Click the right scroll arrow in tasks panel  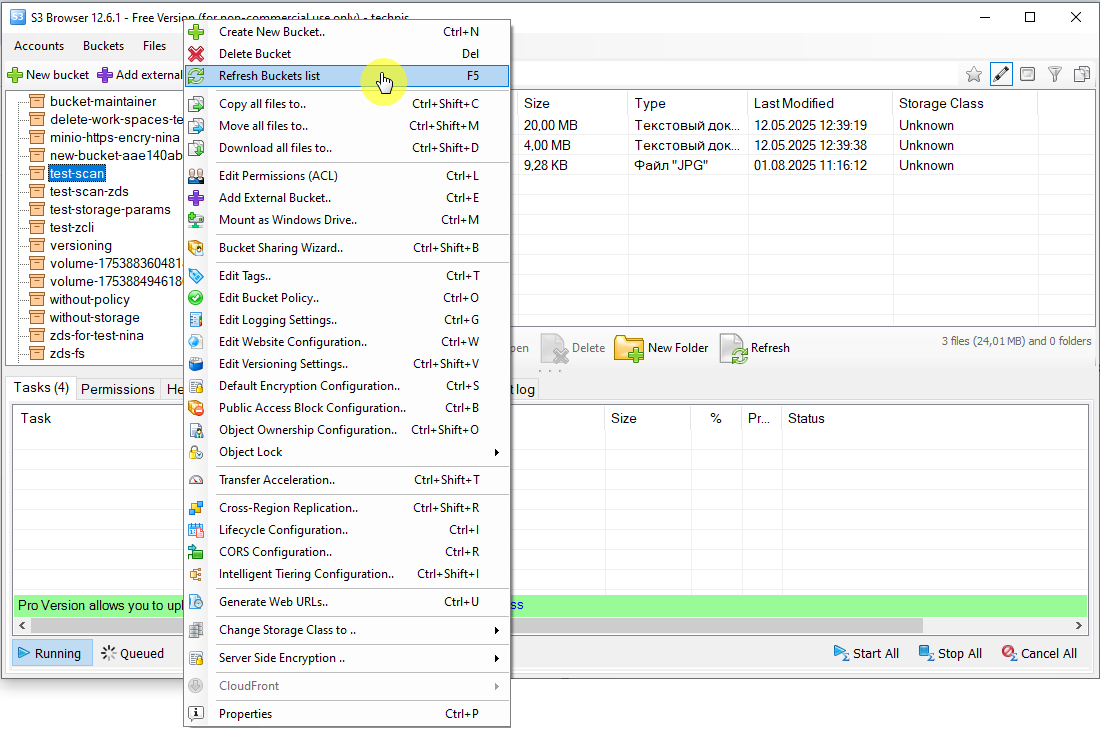coord(1079,625)
